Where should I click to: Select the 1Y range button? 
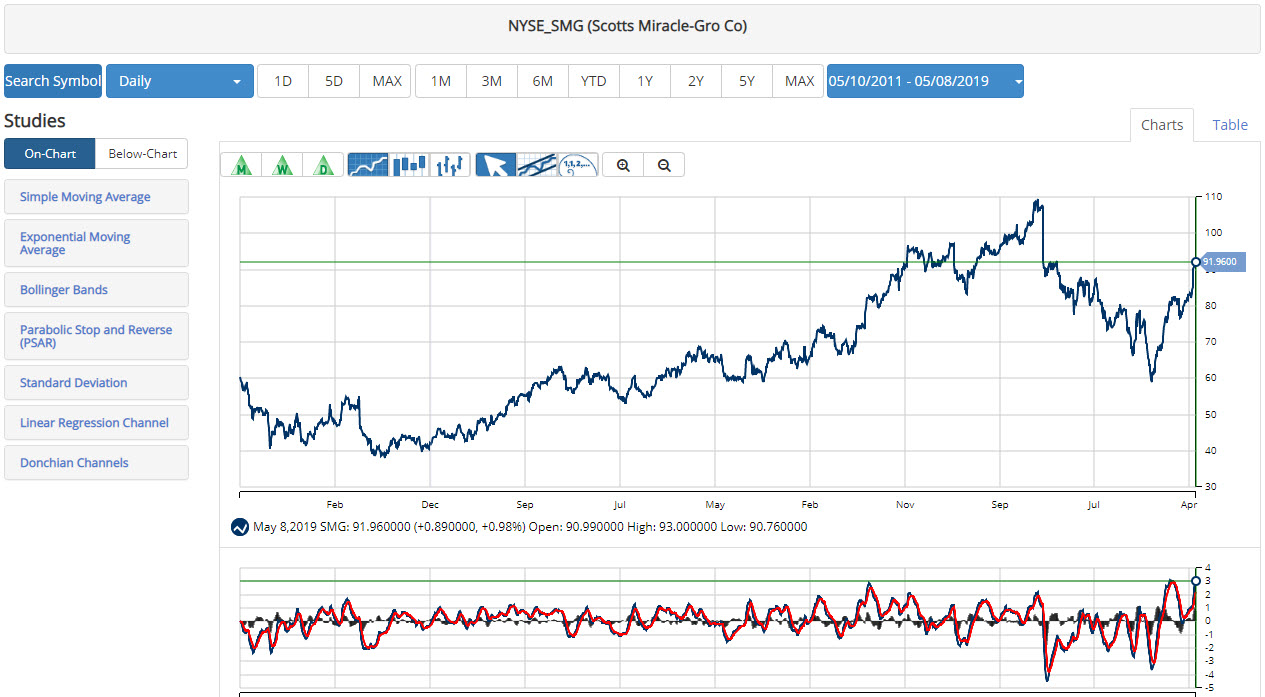pyautogui.click(x=645, y=81)
